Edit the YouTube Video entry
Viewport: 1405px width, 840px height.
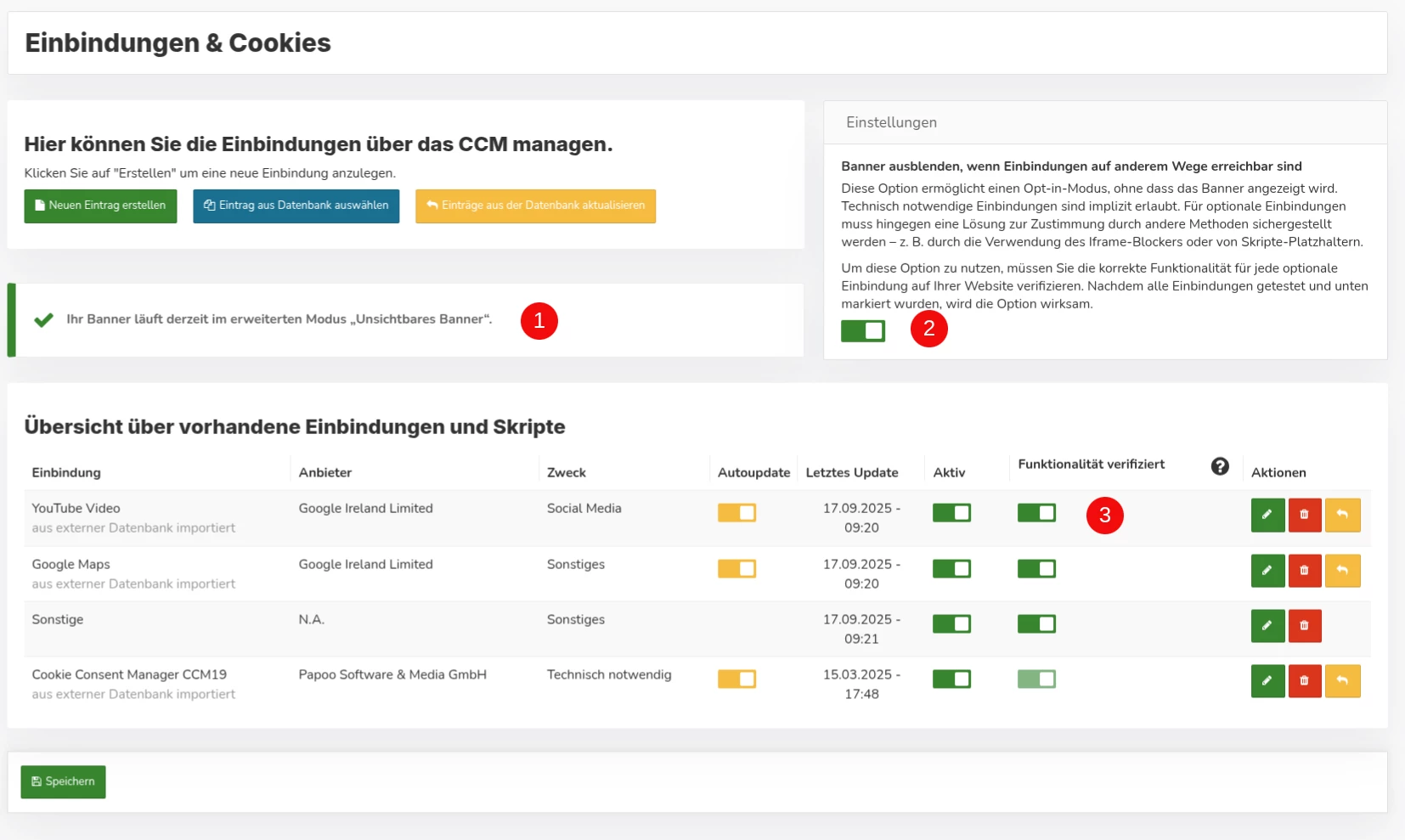(1267, 515)
